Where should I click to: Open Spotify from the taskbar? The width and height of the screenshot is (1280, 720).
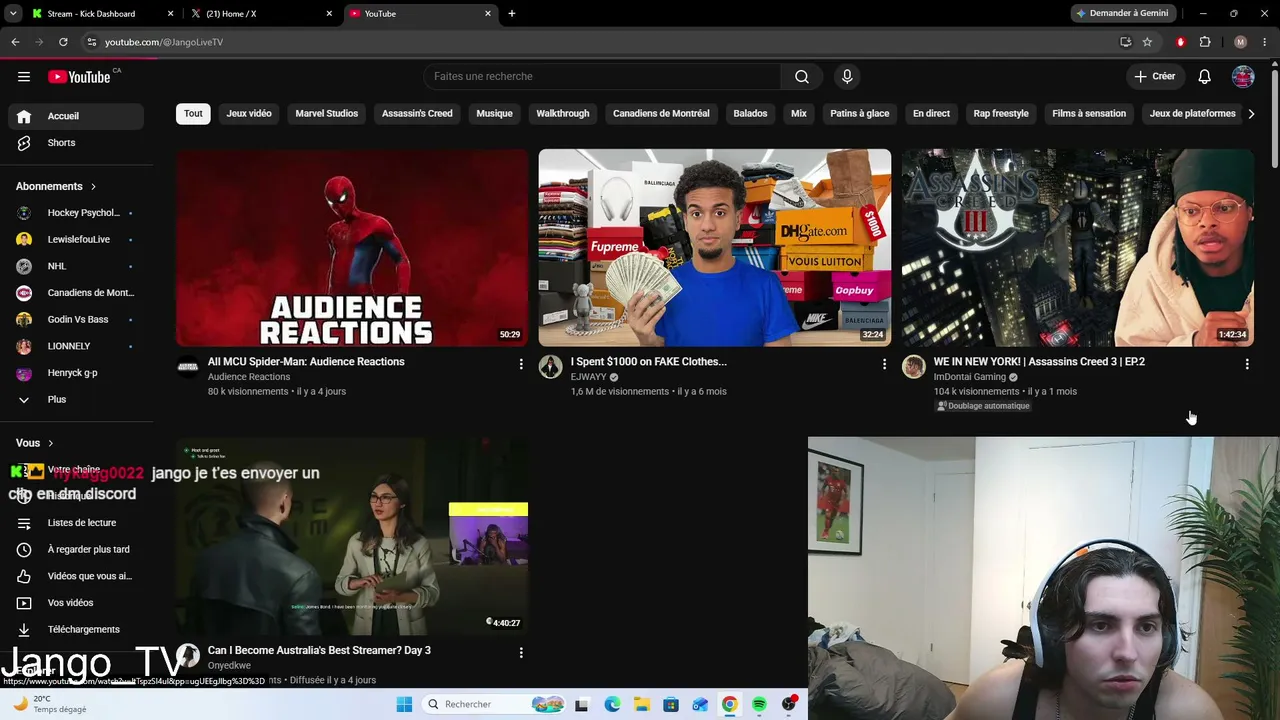759,704
